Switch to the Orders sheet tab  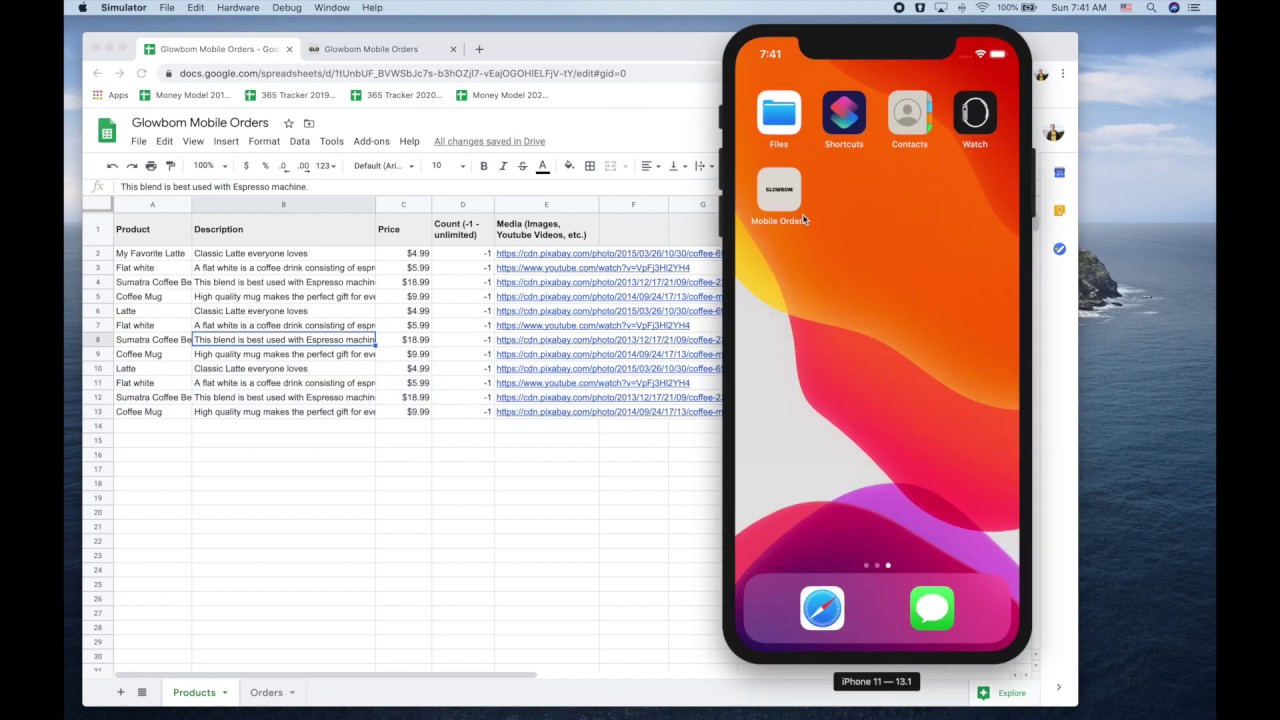click(266, 693)
